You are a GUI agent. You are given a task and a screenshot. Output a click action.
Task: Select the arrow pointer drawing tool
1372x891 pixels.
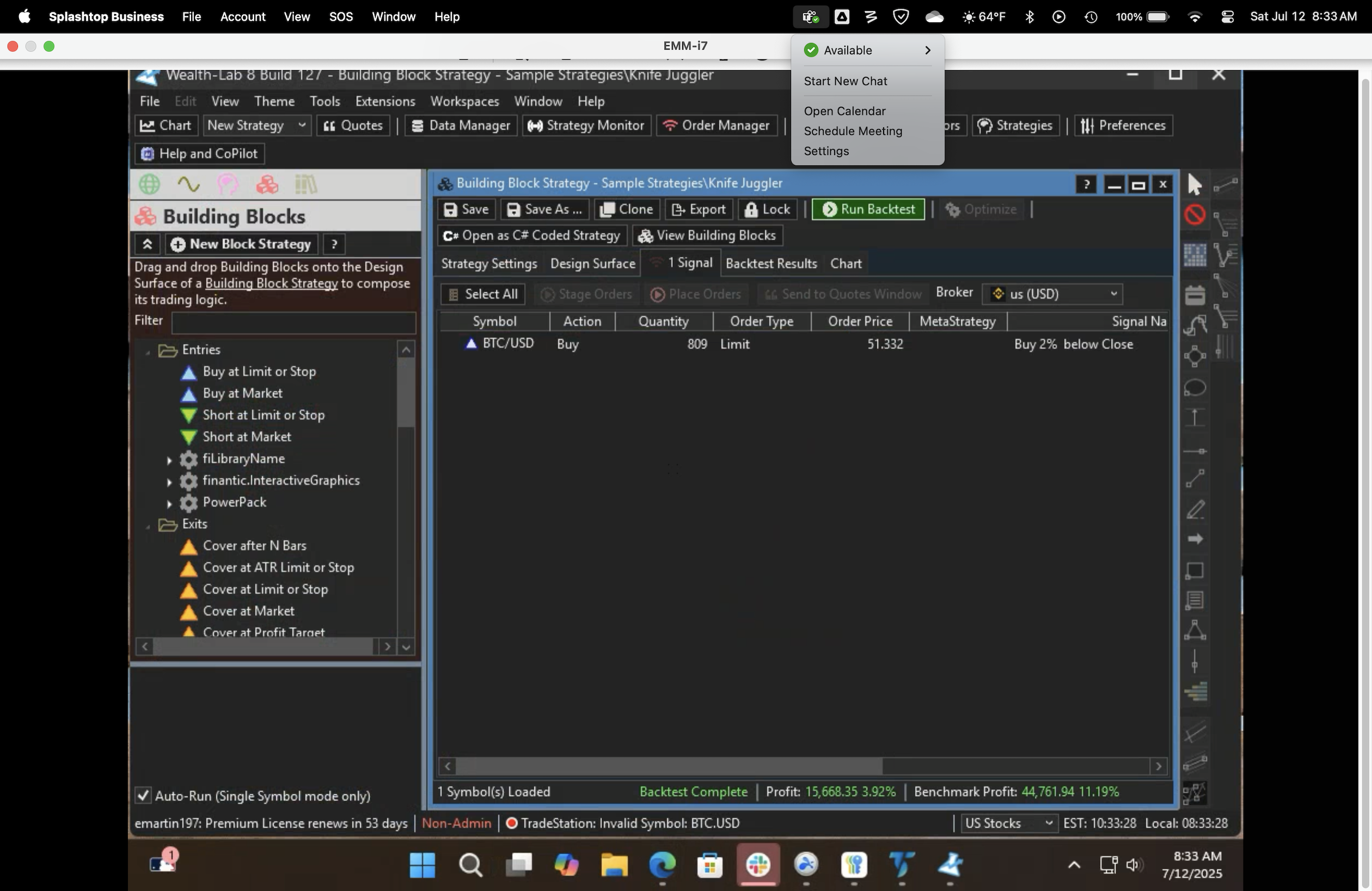tap(1195, 185)
